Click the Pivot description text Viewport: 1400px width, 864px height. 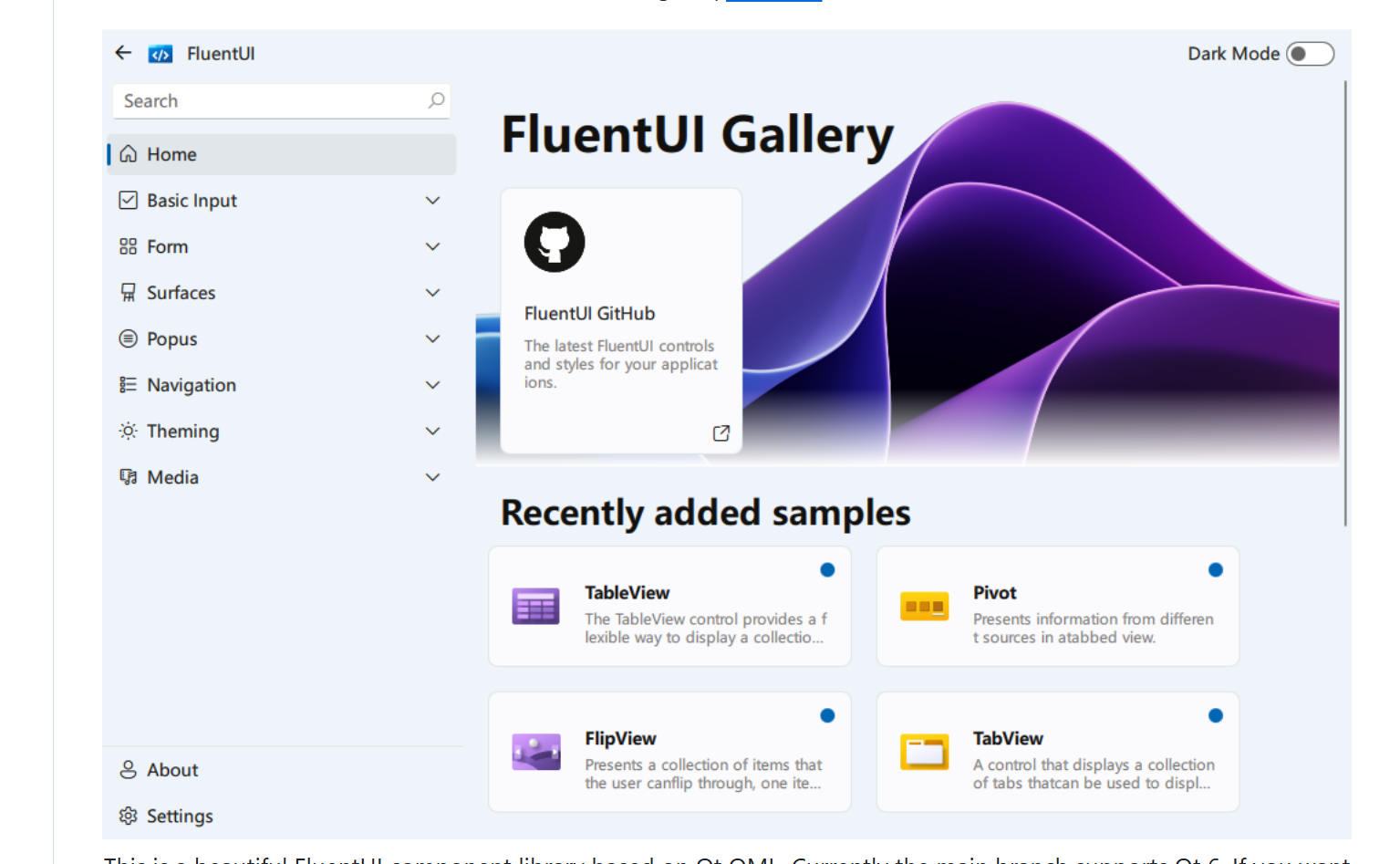pos(1094,628)
